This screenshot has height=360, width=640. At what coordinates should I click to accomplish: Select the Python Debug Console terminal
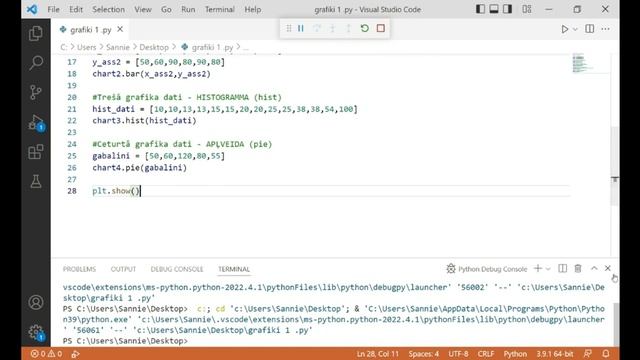(487, 269)
